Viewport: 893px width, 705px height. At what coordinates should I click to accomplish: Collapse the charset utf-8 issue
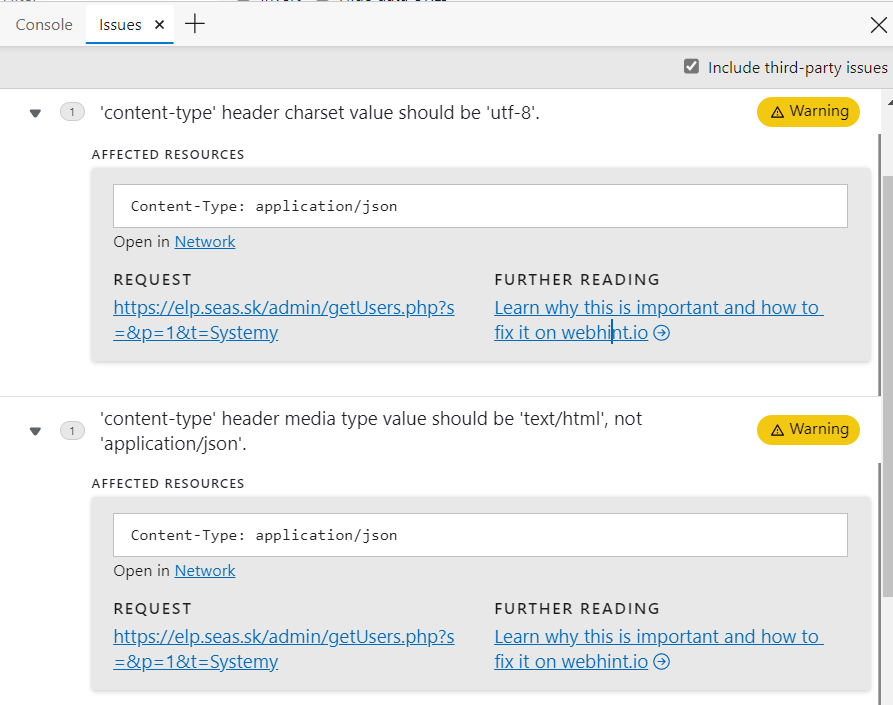pyautogui.click(x=35, y=113)
